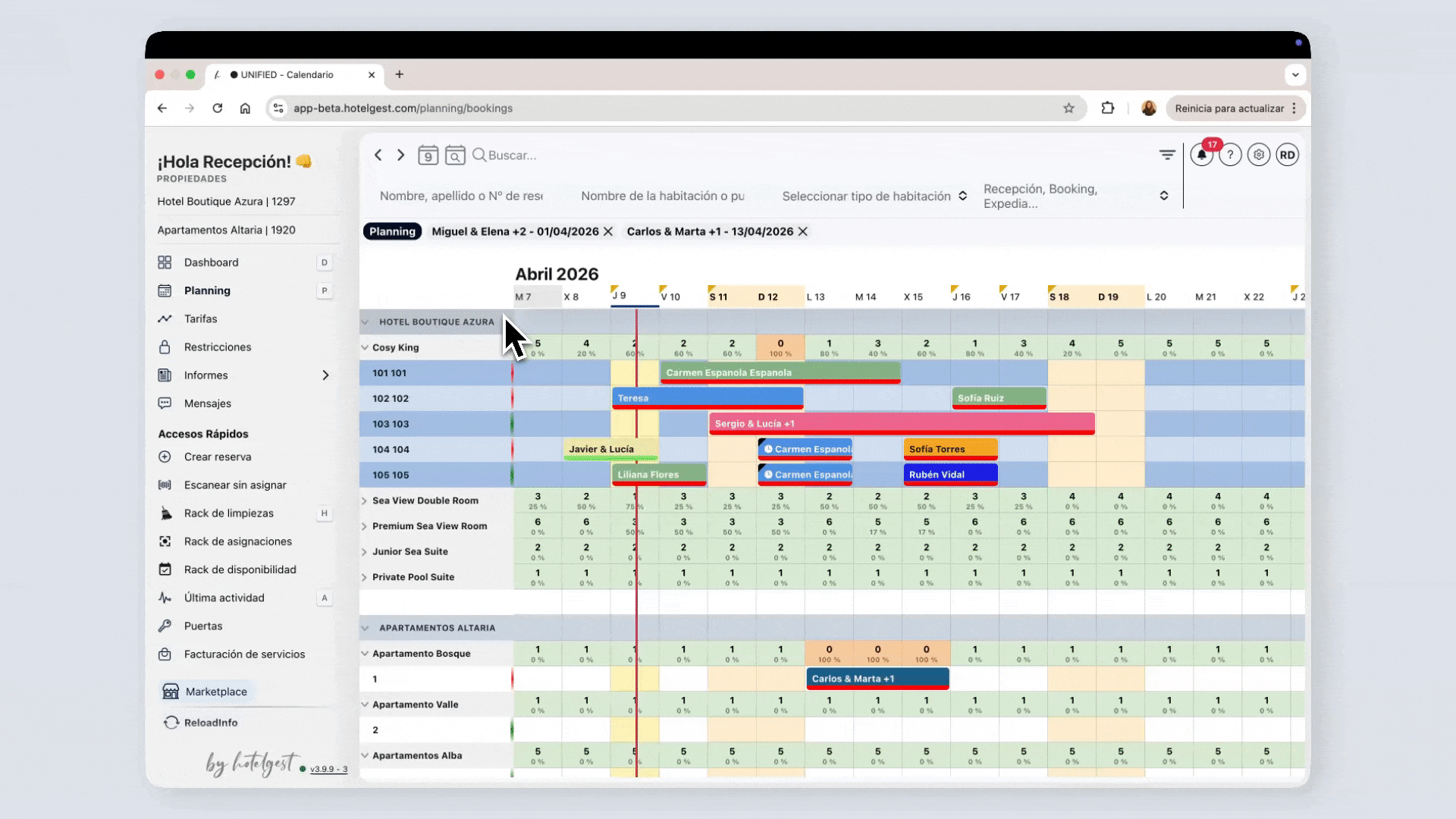Switch to the Carlos & Marta +1 tab
Viewport: 1456px width, 819px height.
(710, 231)
